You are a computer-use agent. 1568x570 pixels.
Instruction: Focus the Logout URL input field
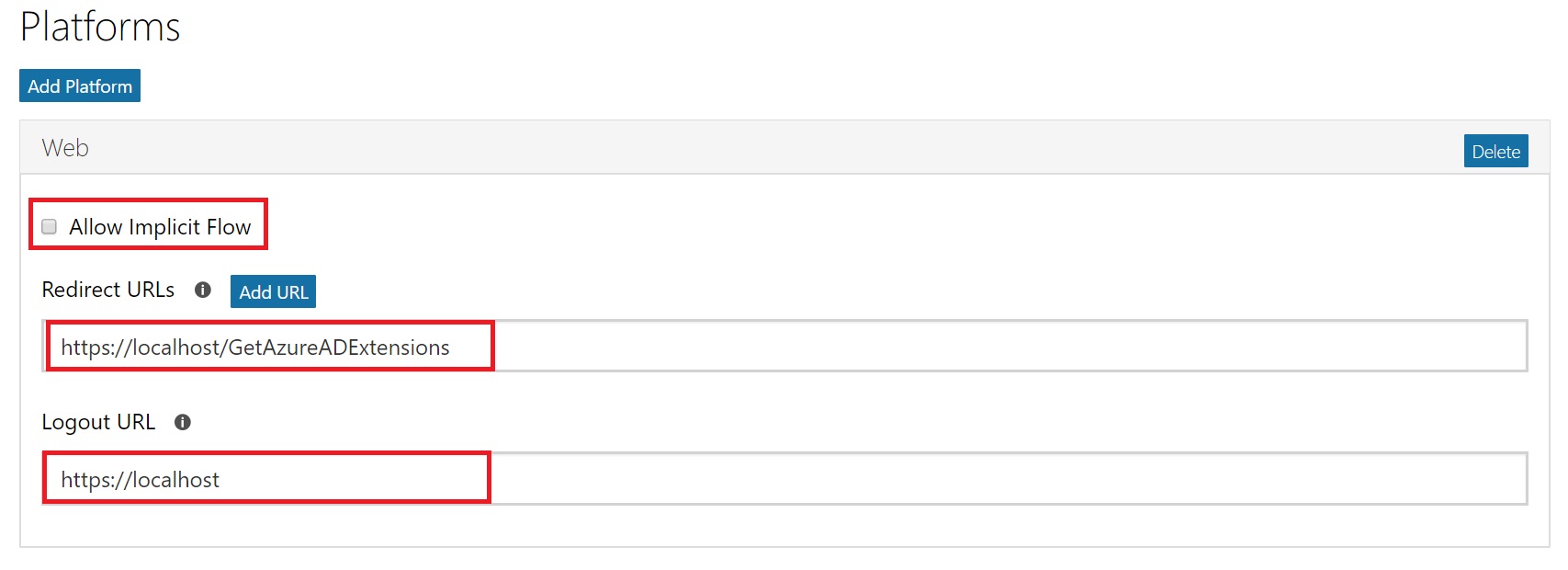[x=784, y=478]
